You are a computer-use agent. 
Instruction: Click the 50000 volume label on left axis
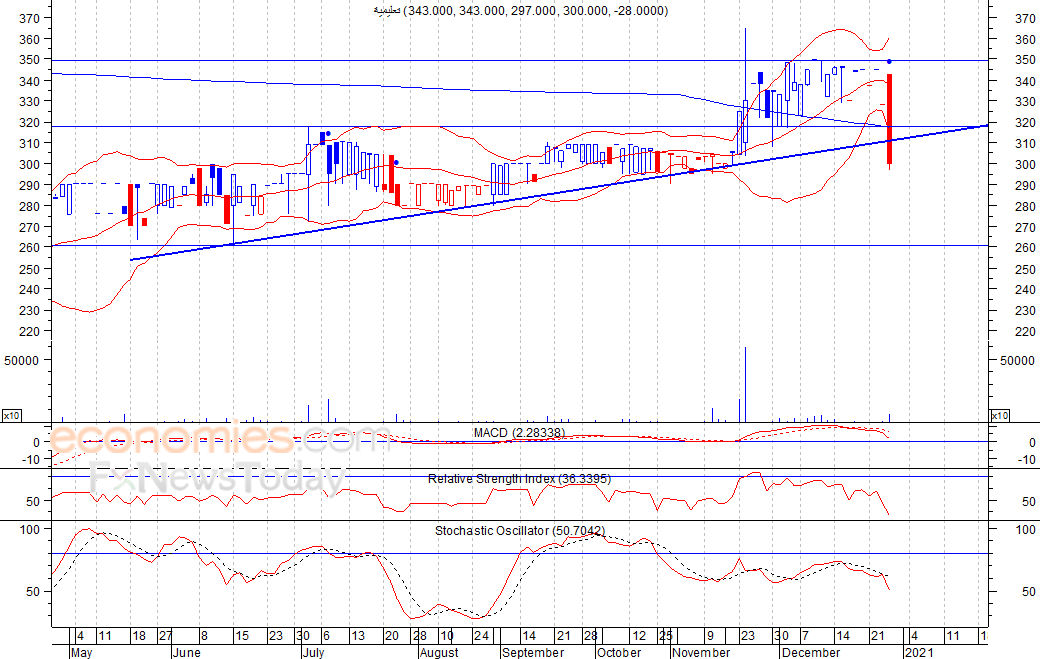pos(23,361)
